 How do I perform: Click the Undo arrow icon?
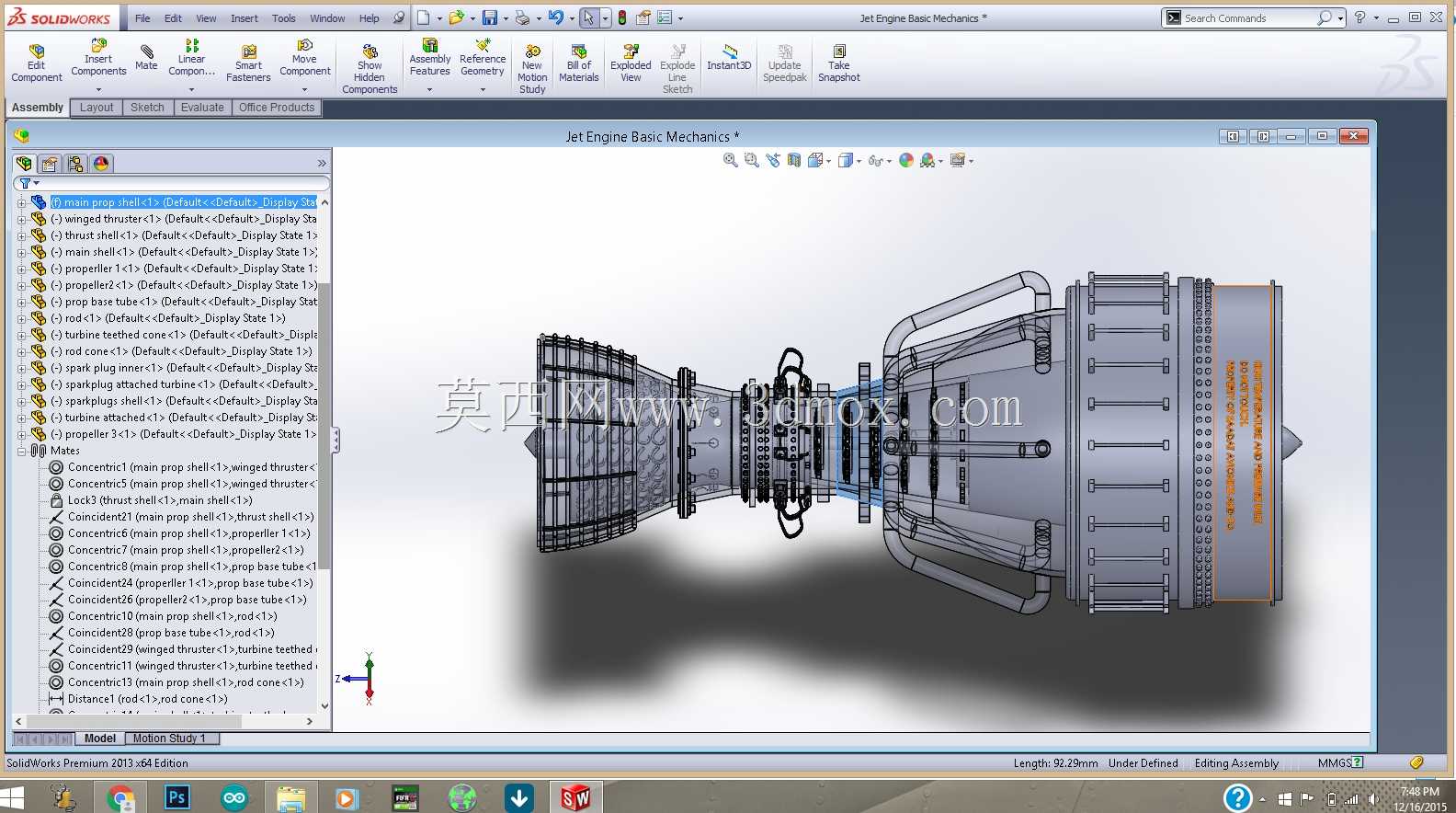tap(555, 17)
